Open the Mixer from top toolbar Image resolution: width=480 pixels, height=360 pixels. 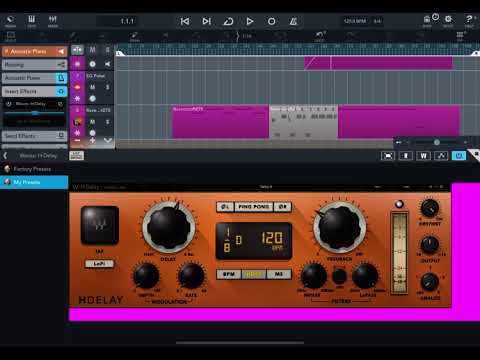pyautogui.click(x=53, y=21)
